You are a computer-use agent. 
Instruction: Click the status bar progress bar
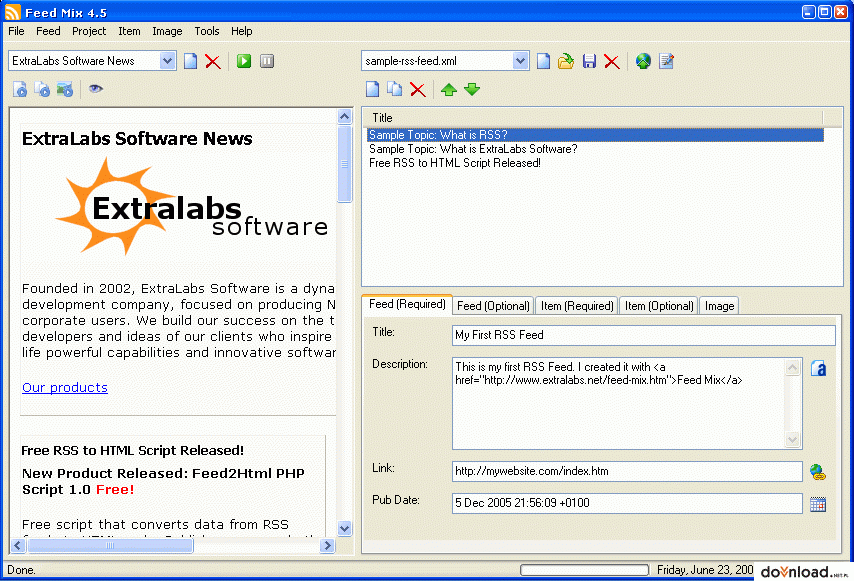[584, 570]
